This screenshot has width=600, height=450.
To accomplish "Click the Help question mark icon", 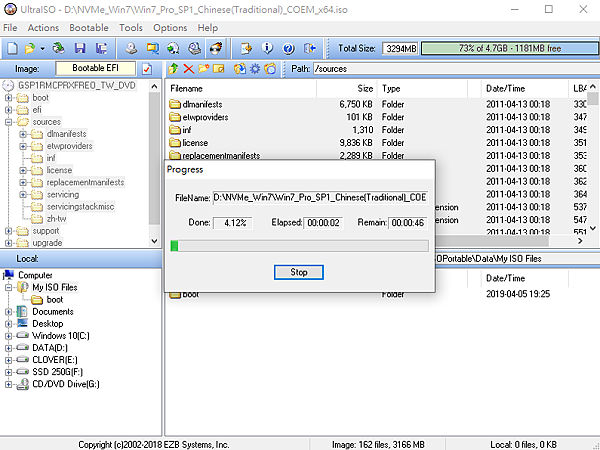I will (288, 49).
